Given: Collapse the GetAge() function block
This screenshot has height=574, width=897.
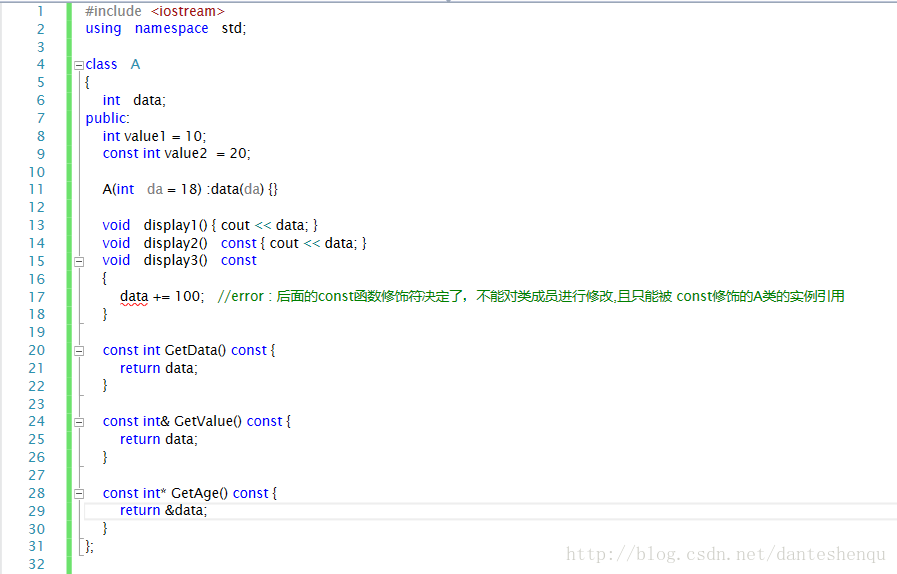Looking at the screenshot, I should click(x=79, y=493).
